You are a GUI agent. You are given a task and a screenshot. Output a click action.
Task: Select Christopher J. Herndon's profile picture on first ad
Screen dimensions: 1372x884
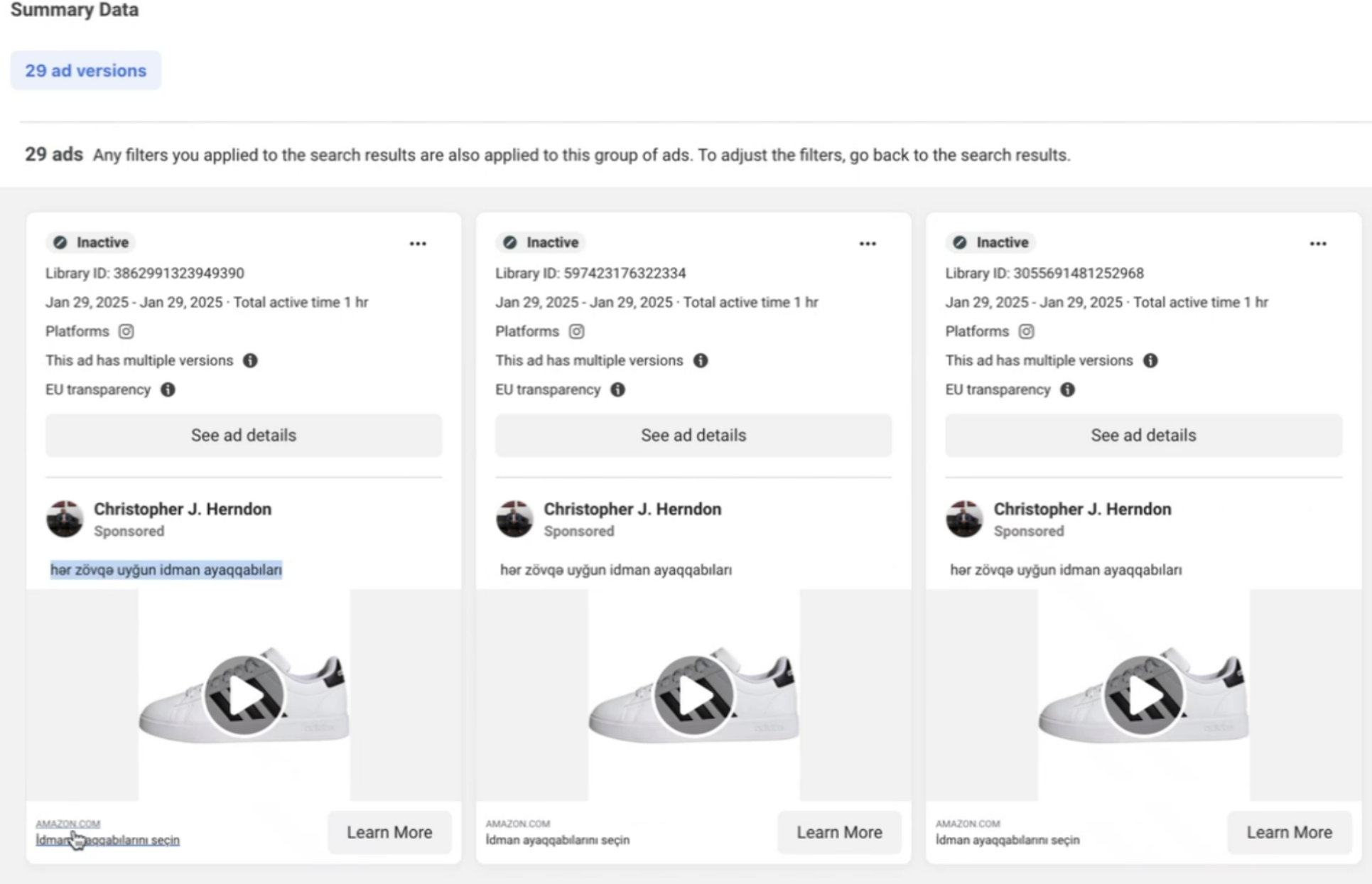65,519
